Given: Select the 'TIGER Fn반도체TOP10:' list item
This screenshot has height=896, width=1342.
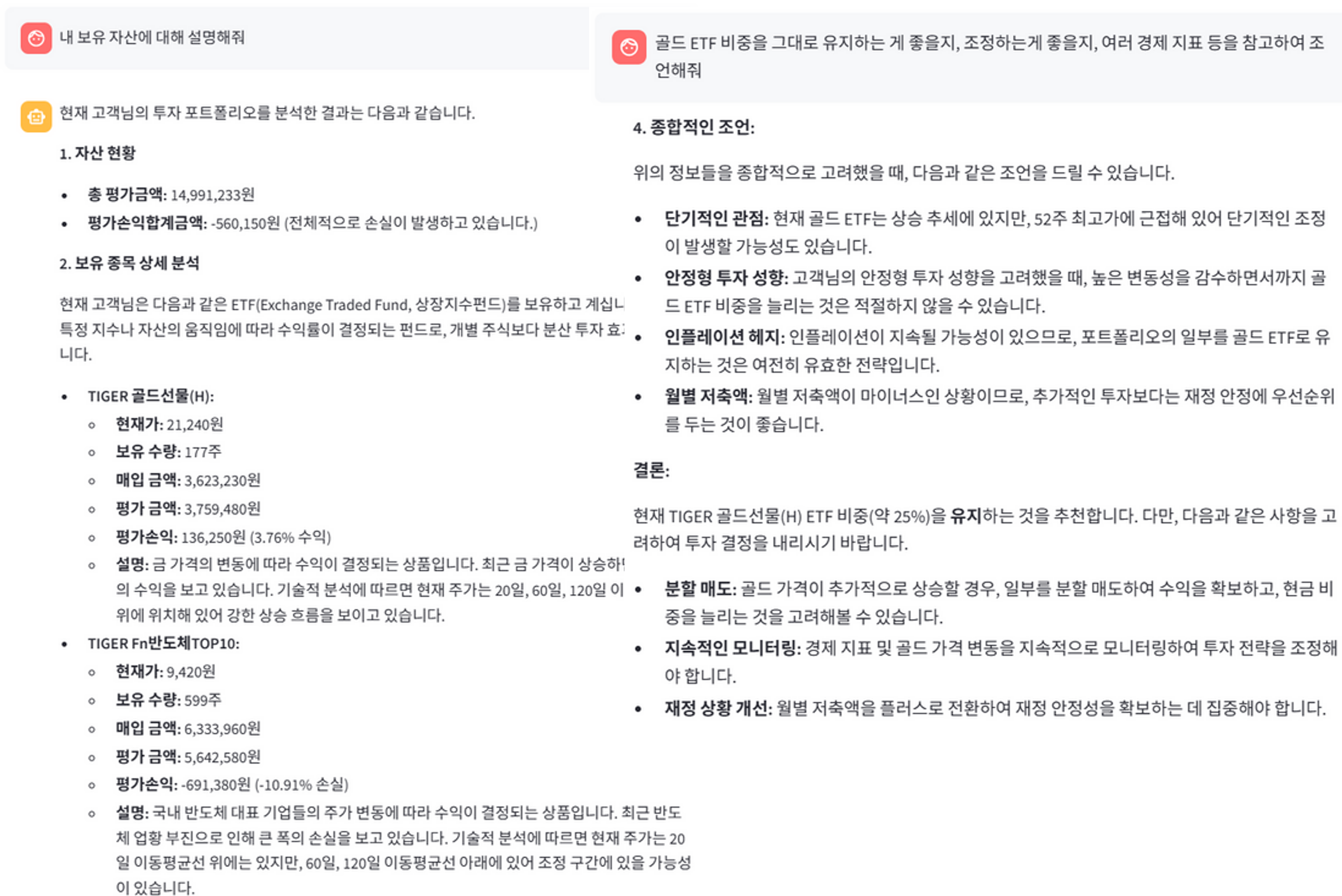Looking at the screenshot, I should click(x=163, y=644).
